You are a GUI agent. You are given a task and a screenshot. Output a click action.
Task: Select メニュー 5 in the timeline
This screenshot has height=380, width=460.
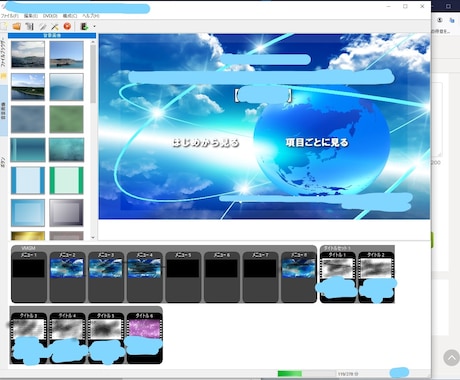183,277
